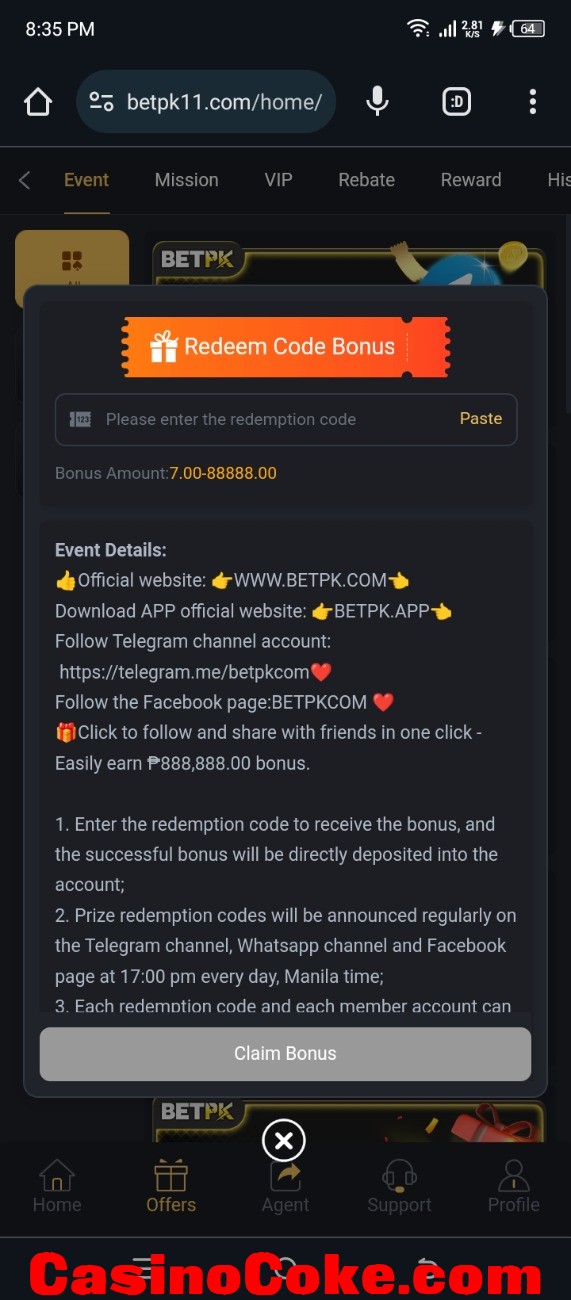The height and width of the screenshot is (1300, 571).
Task: Click the Claim Bonus button
Action: click(x=285, y=1054)
